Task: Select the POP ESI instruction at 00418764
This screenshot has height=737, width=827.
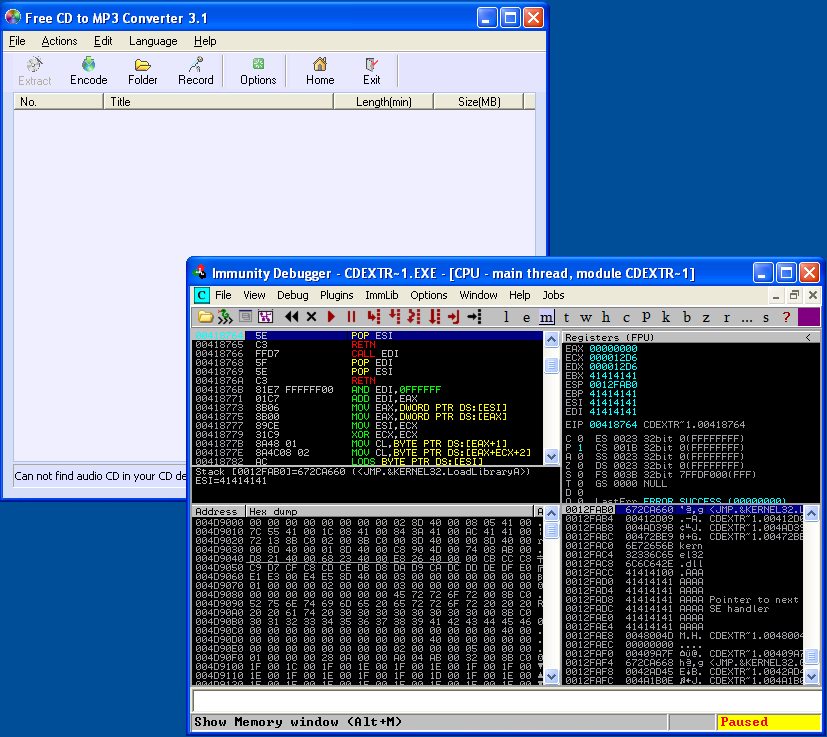Action: [x=368, y=336]
